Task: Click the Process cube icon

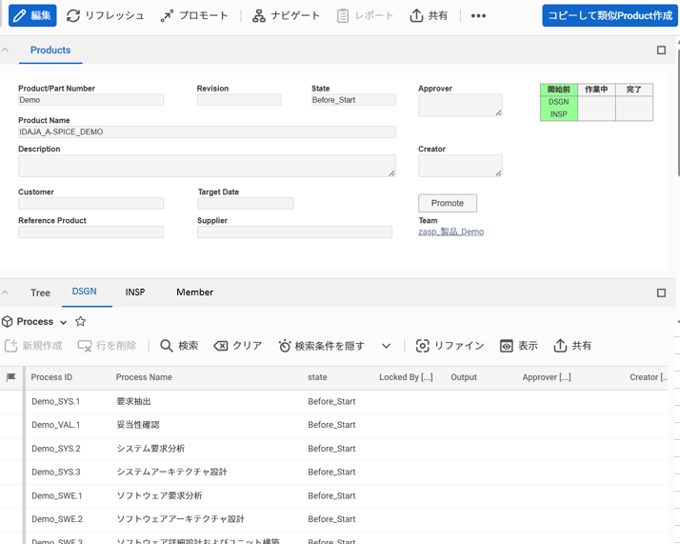Action: point(7,322)
